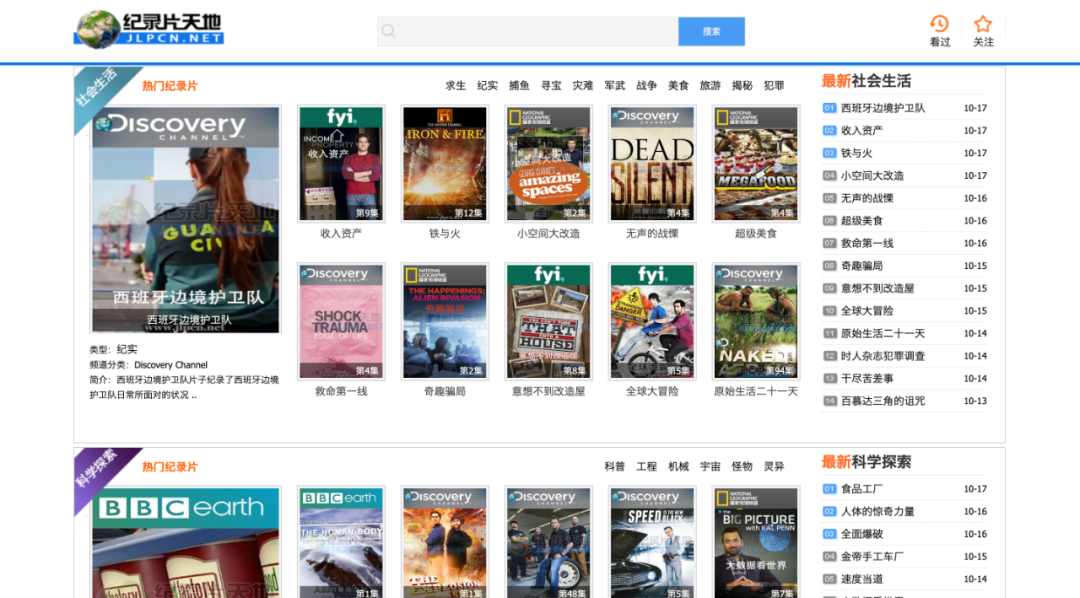Open the large 西班牙边境护卫队 featured poster
Image resolution: width=1080 pixels, height=598 pixels.
point(186,219)
